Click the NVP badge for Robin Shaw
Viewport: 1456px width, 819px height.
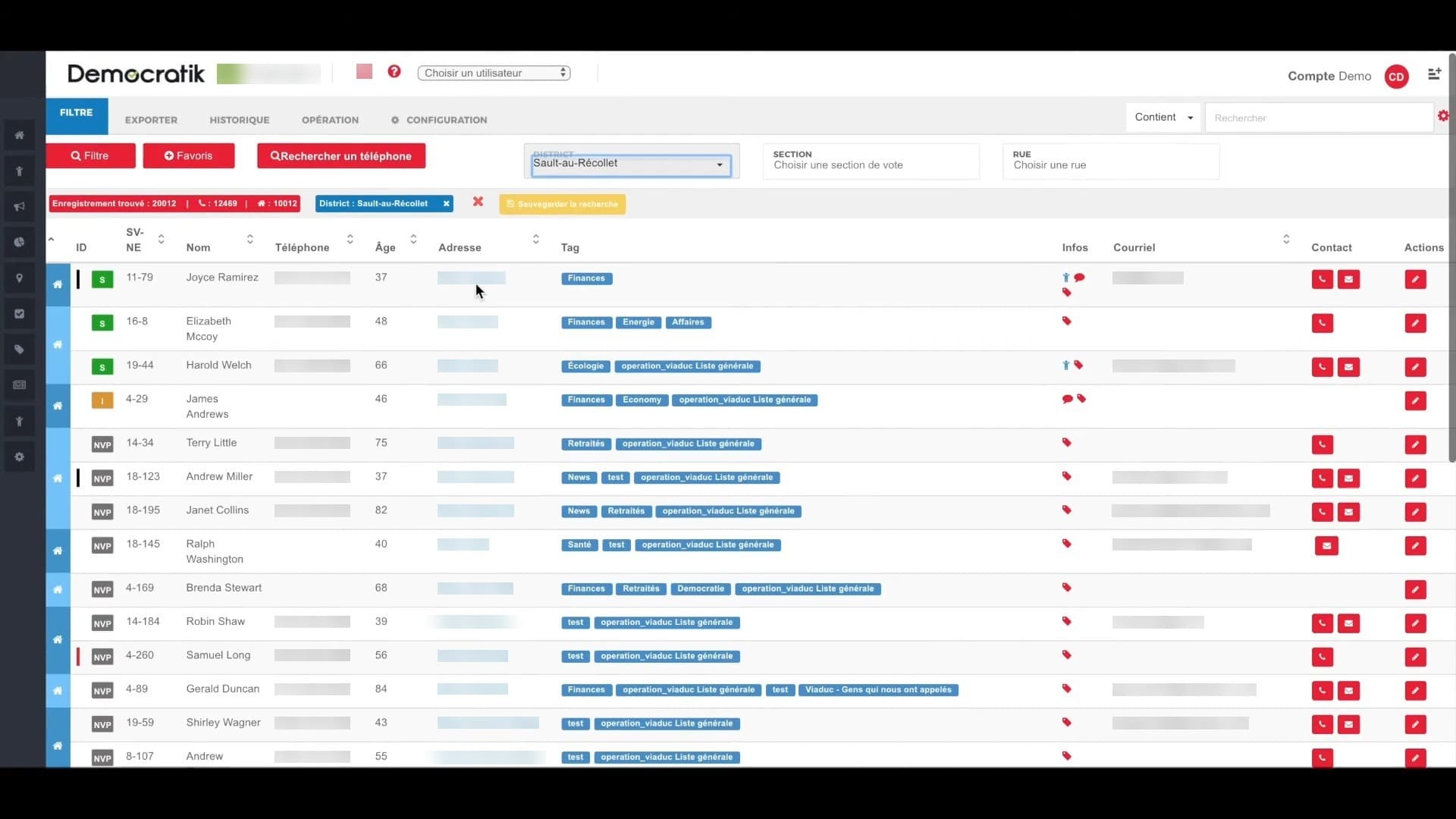coord(102,623)
